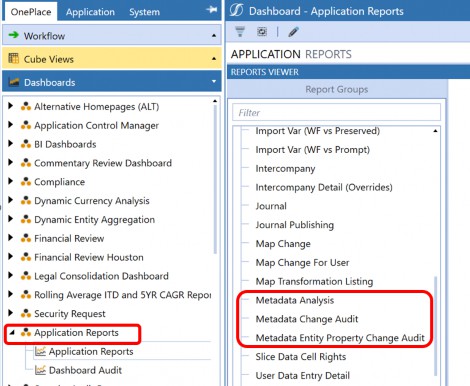Select the Intercompany report
This screenshot has height=386, width=470.
pyautogui.click(x=285, y=169)
